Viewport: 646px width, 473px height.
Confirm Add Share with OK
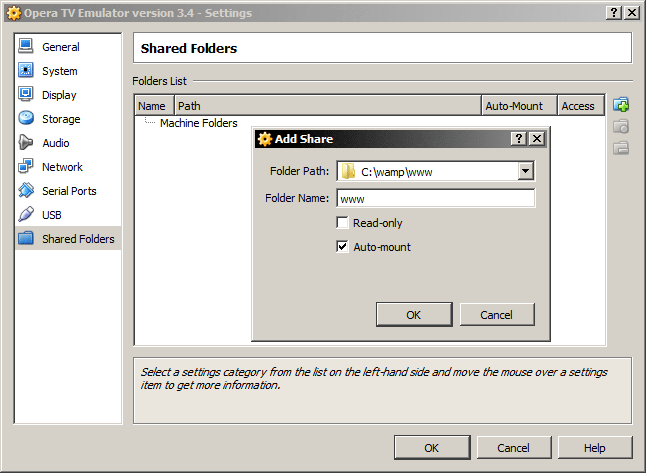pos(414,315)
